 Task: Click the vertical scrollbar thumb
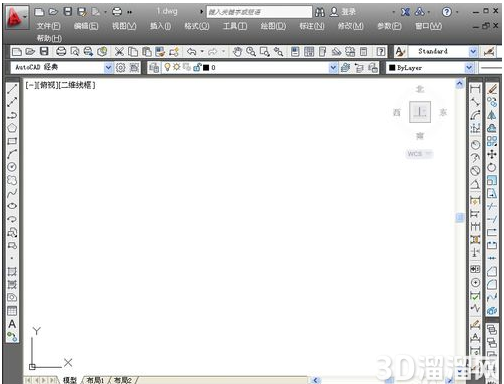coord(460,218)
